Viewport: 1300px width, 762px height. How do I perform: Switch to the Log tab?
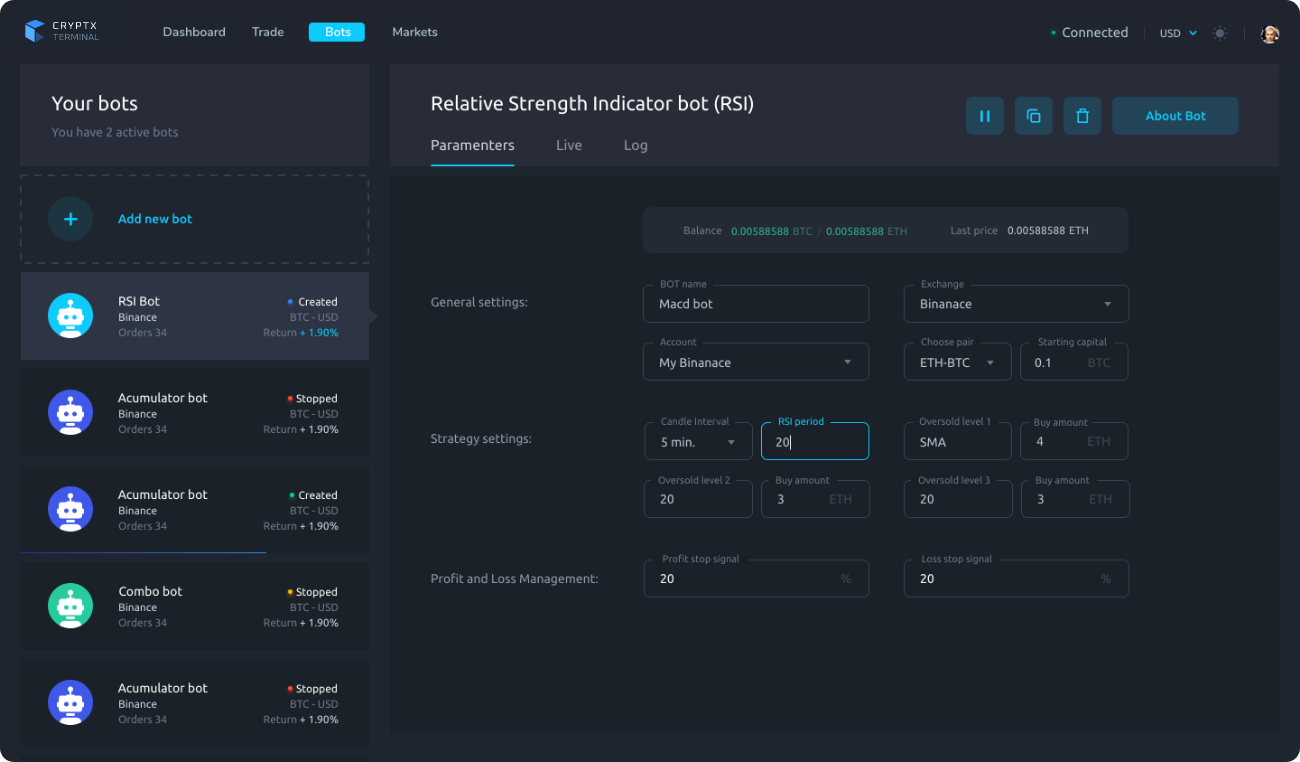[x=636, y=146]
